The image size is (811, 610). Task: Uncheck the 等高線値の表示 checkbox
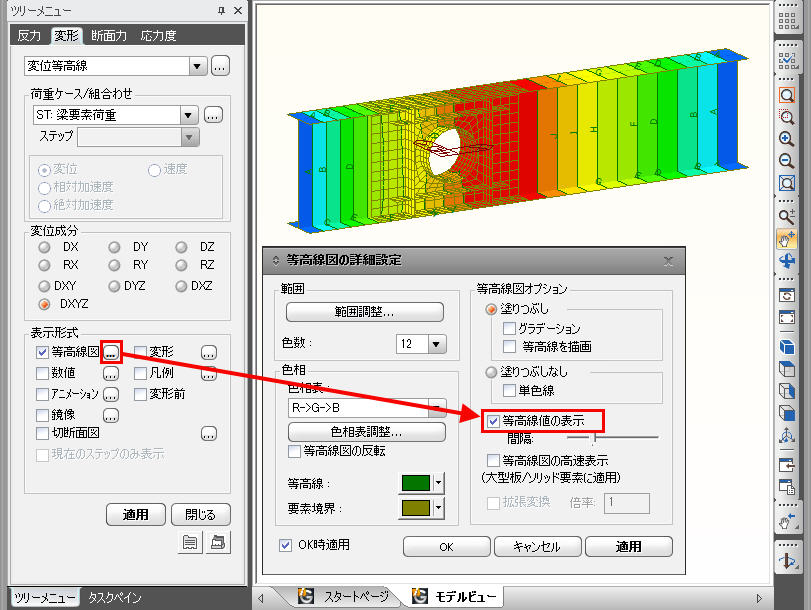pyautogui.click(x=492, y=421)
